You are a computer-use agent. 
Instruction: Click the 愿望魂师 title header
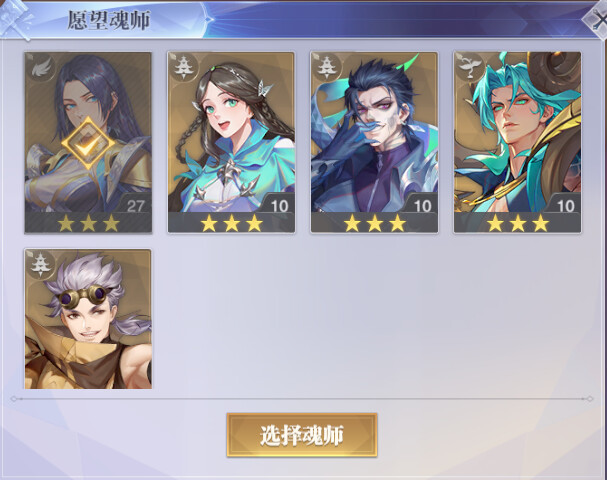[109, 20]
